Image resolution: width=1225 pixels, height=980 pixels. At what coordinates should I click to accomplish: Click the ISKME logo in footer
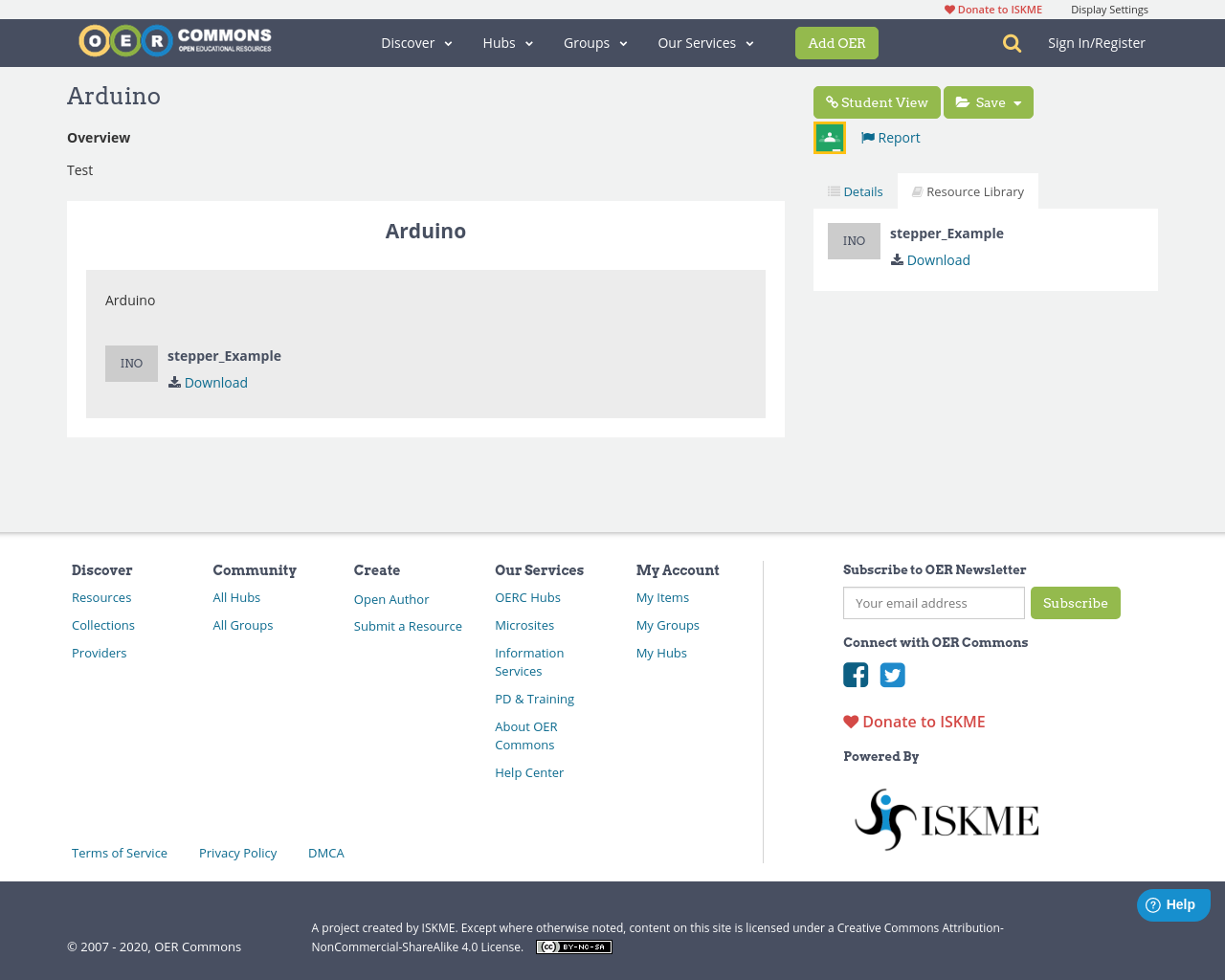point(946,819)
